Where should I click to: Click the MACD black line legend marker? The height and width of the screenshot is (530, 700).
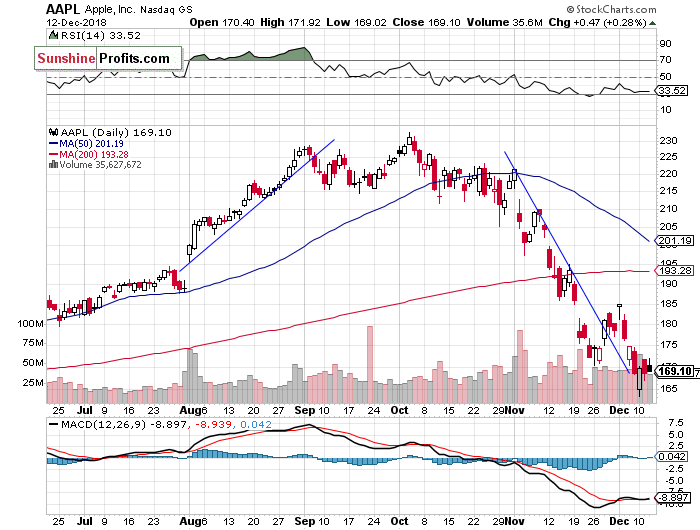coord(53,425)
